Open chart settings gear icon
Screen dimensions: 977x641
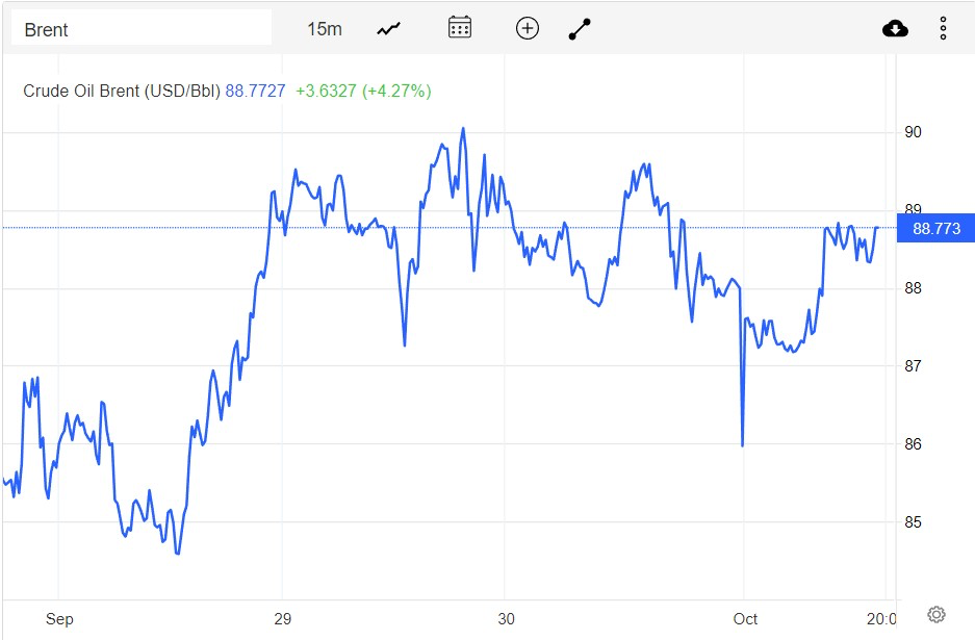point(936,614)
